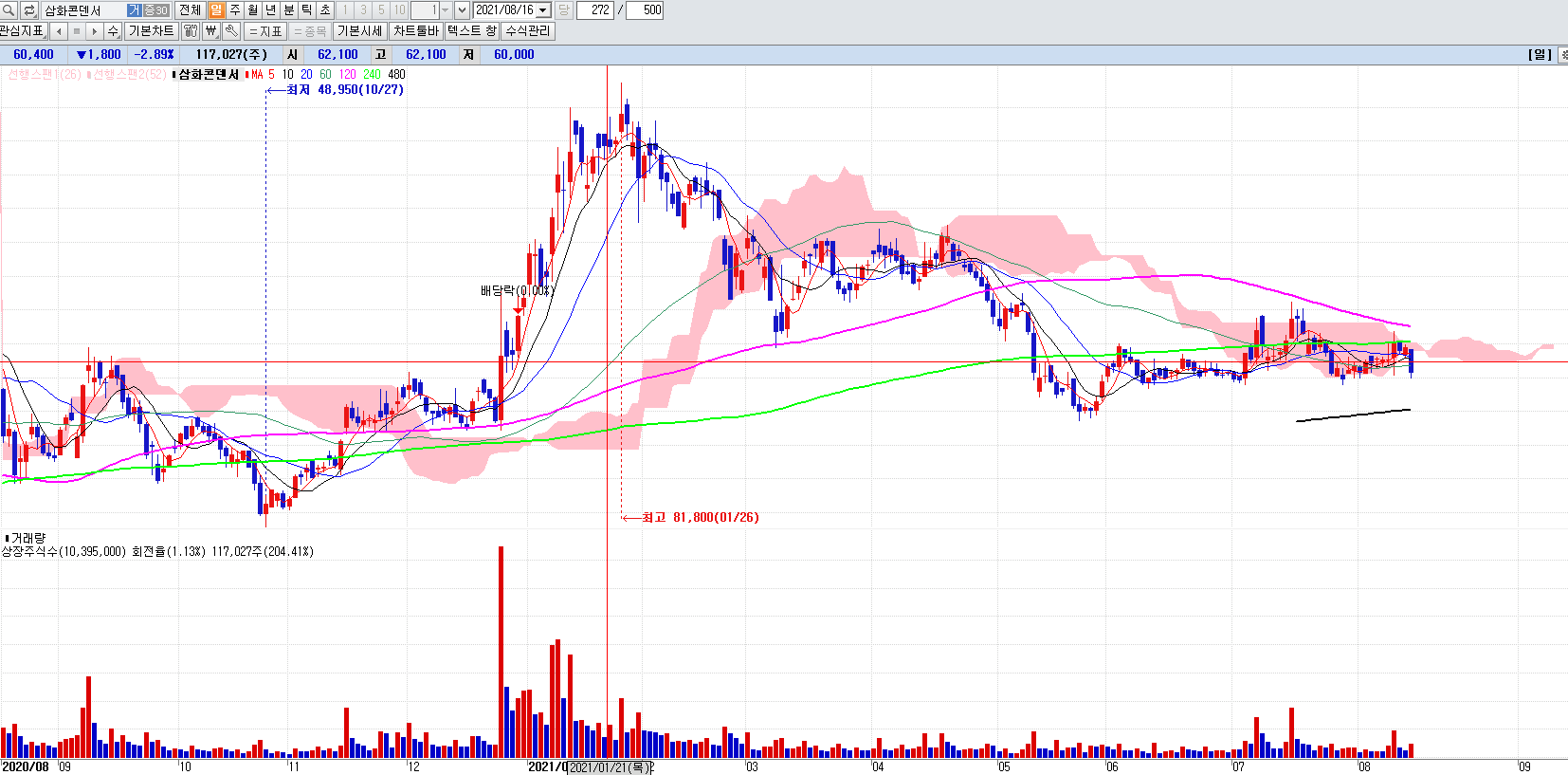Switch to minute chart (분)
The image size is (1568, 775).
point(288,10)
